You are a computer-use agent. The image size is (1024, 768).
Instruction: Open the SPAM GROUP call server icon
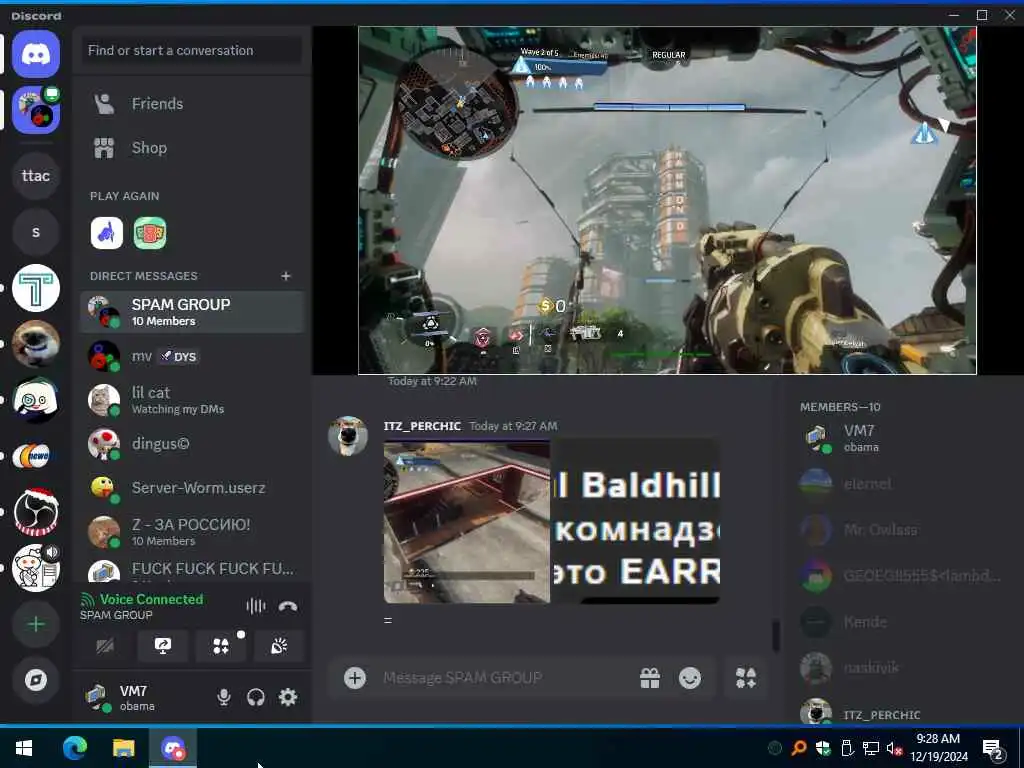36,110
